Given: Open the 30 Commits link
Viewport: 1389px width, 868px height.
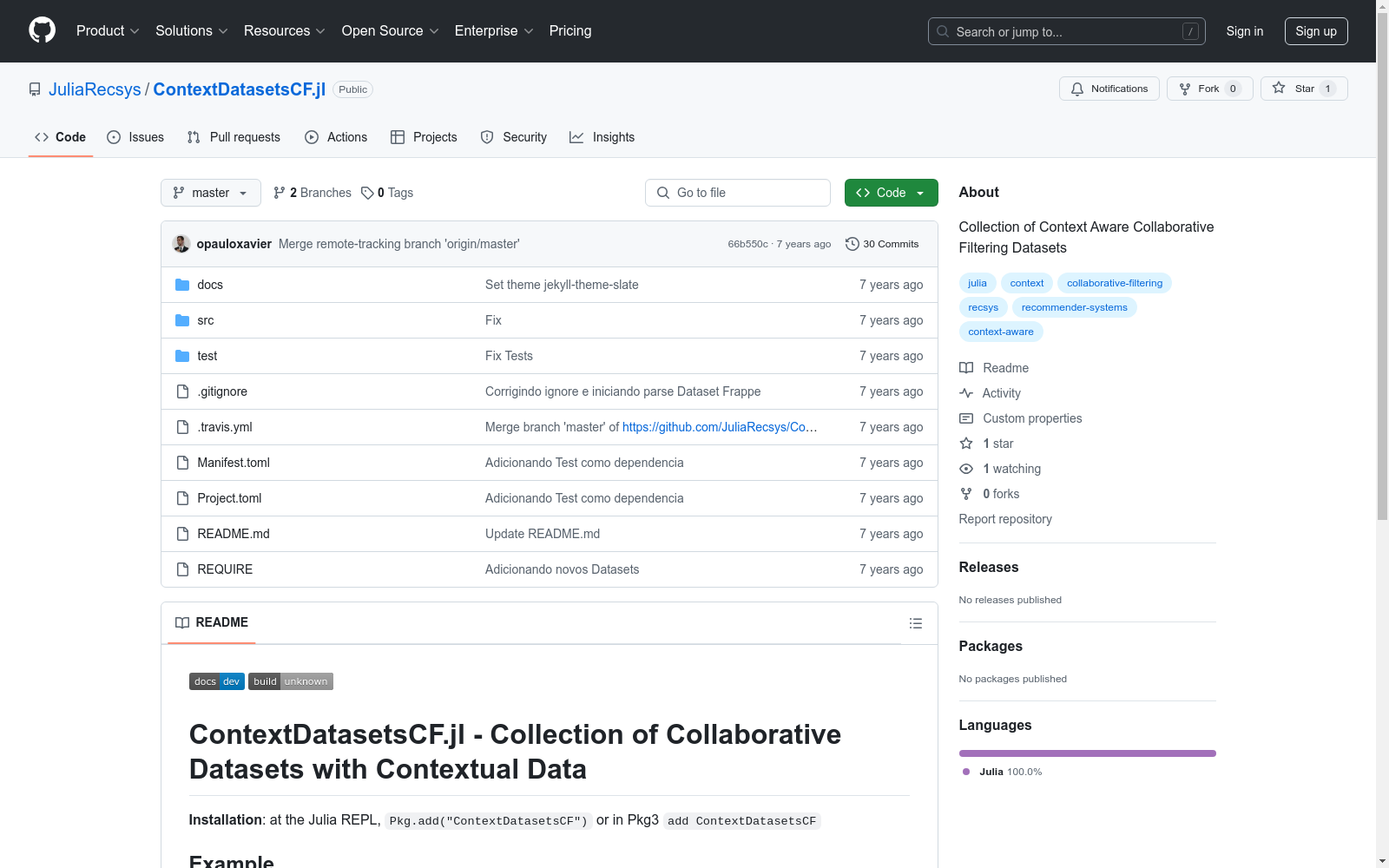Looking at the screenshot, I should pos(882,244).
